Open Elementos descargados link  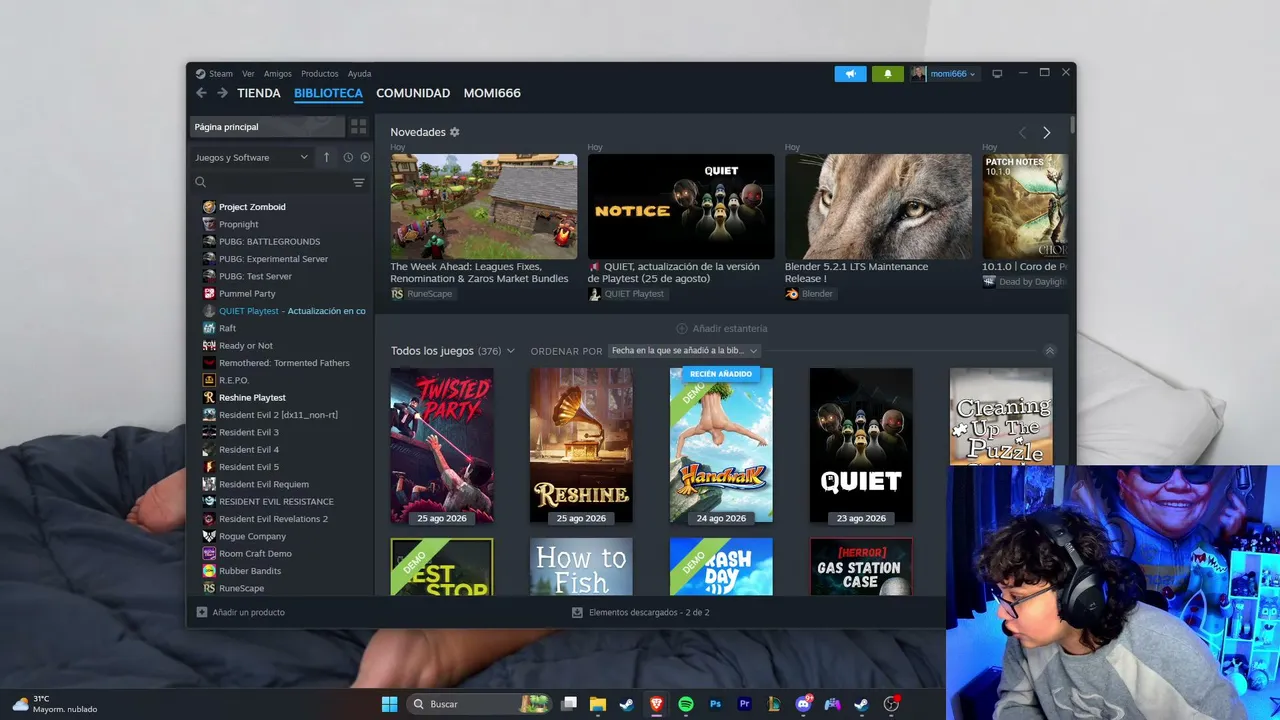pyautogui.click(x=649, y=612)
